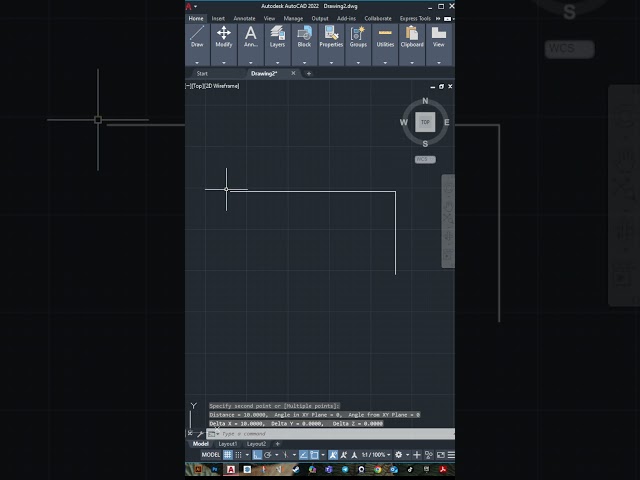This screenshot has width=640, height=480.
Task: Switch to the Layout1 tab
Action: pos(227,444)
